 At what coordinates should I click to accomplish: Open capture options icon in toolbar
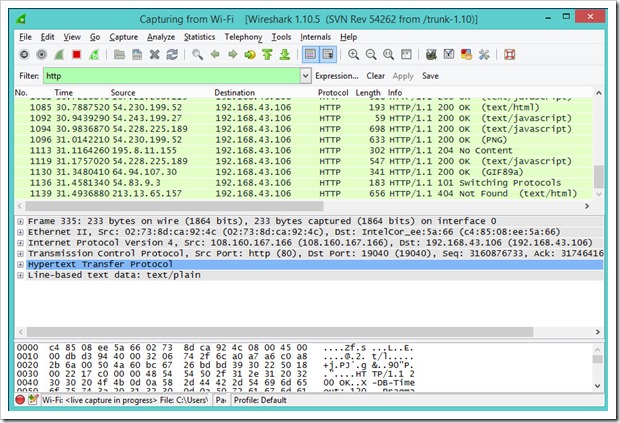coord(42,55)
